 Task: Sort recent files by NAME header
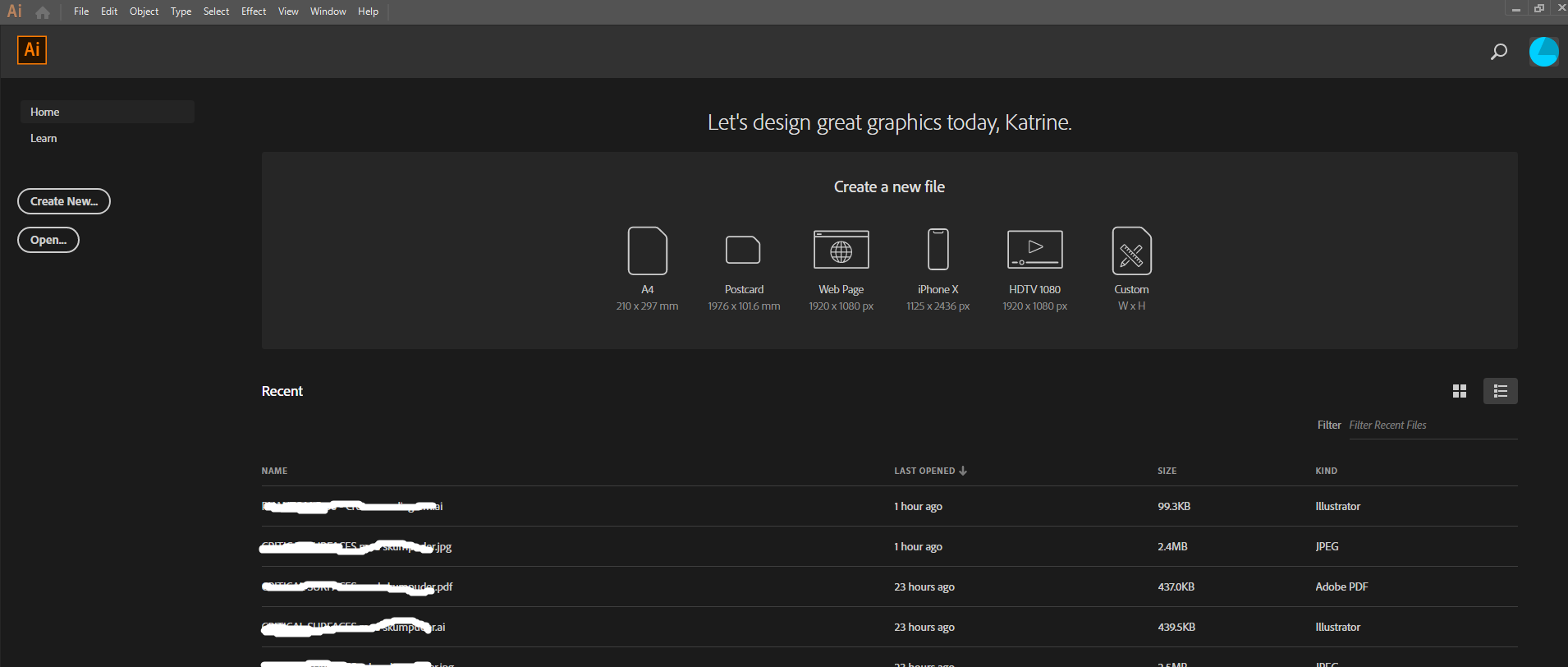click(274, 471)
